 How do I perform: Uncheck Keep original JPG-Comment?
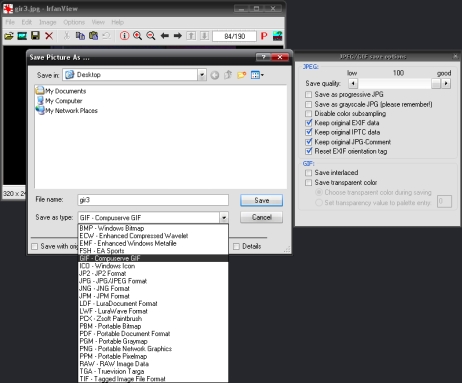tap(309, 142)
